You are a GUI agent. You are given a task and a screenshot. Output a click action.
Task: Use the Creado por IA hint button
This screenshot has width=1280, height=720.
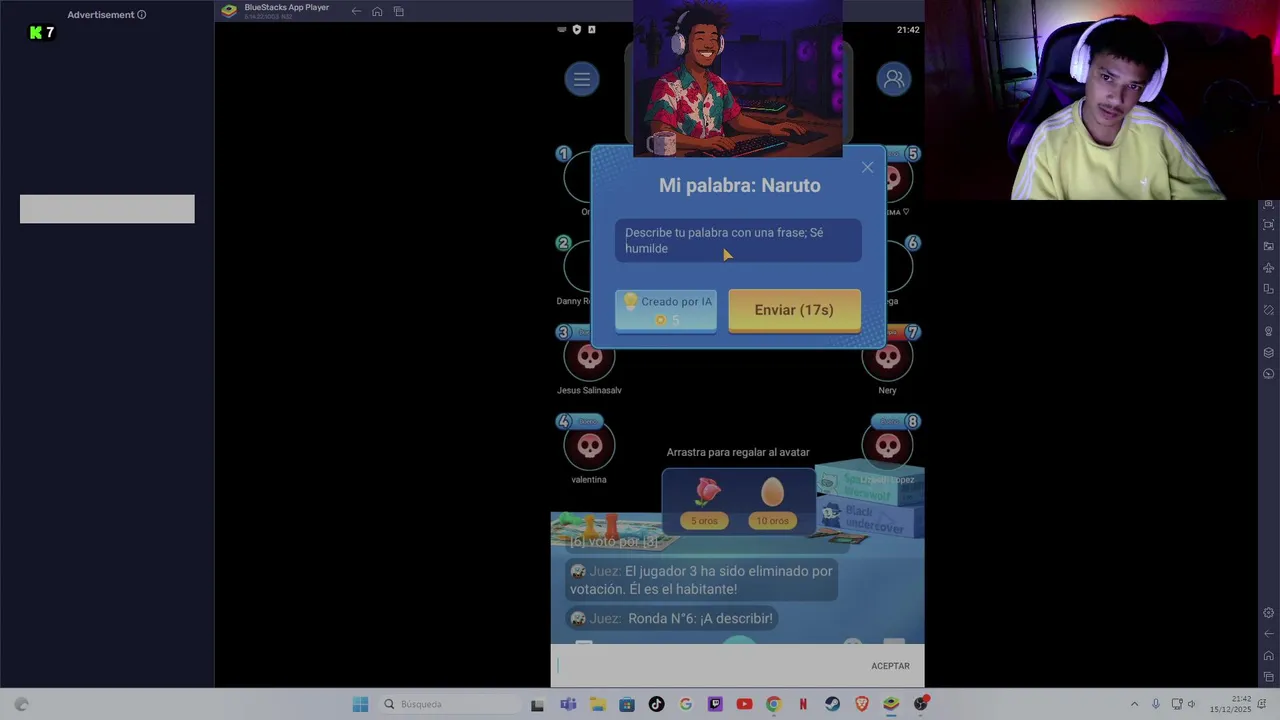tap(666, 310)
